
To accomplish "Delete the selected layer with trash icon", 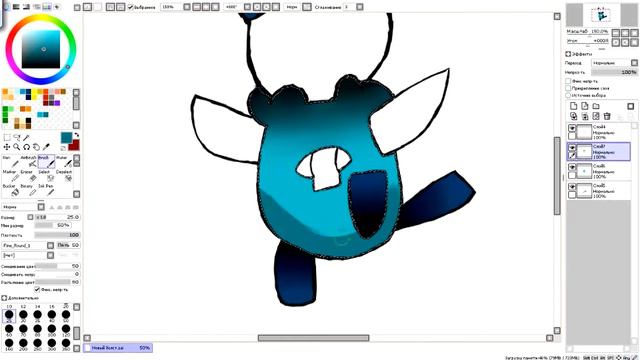I will [607, 116].
